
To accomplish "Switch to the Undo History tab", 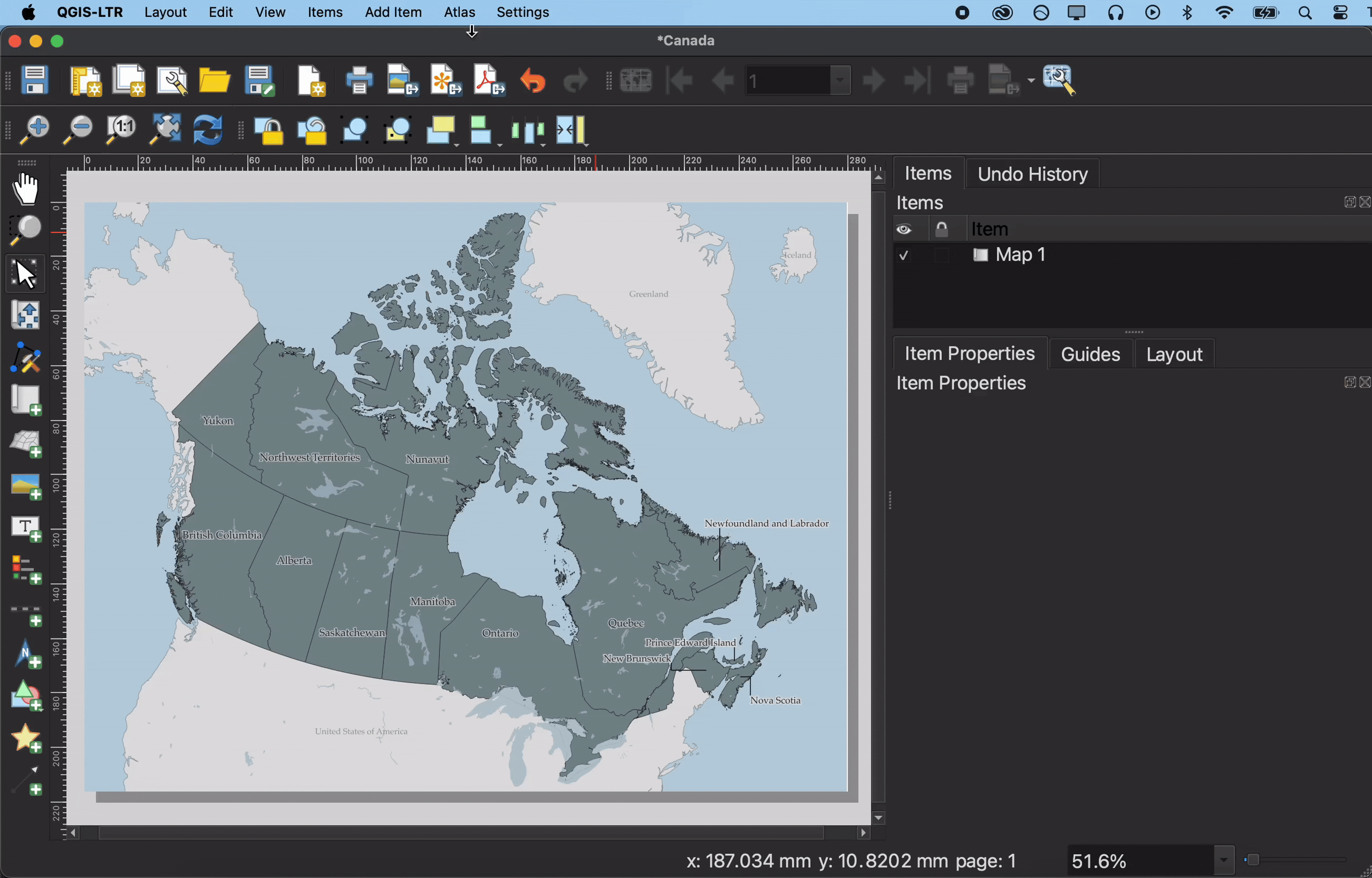I will click(x=1032, y=174).
